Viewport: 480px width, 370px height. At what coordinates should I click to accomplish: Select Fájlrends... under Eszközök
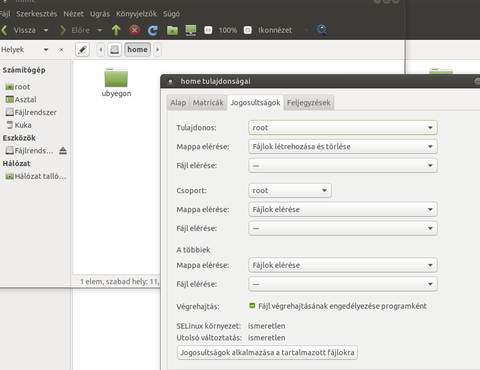pyautogui.click(x=29, y=151)
